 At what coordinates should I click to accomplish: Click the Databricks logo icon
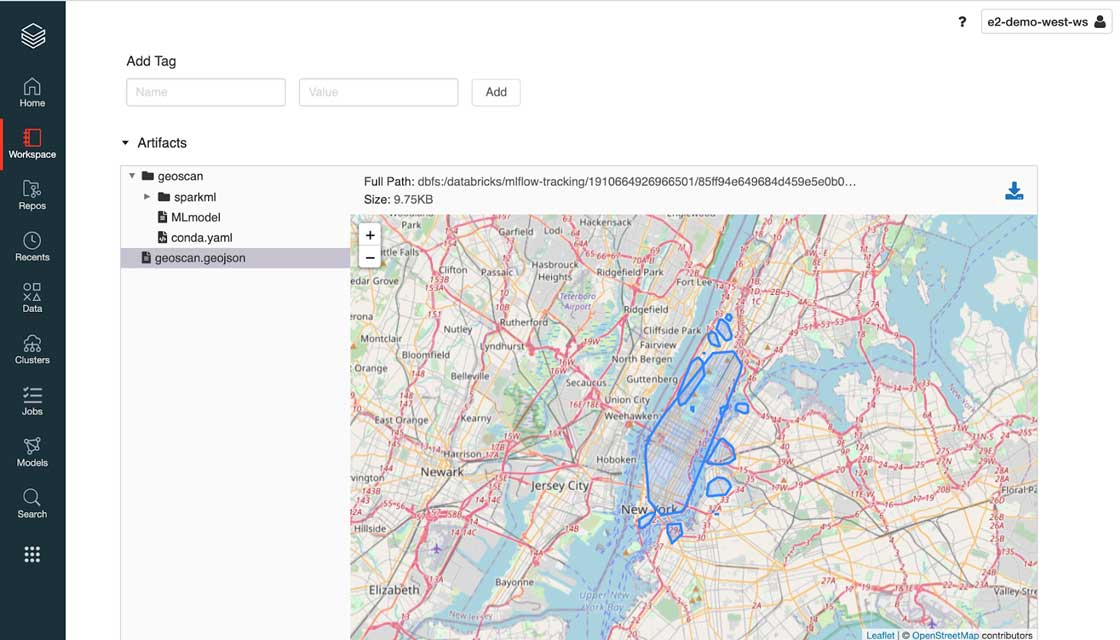pyautogui.click(x=32, y=36)
